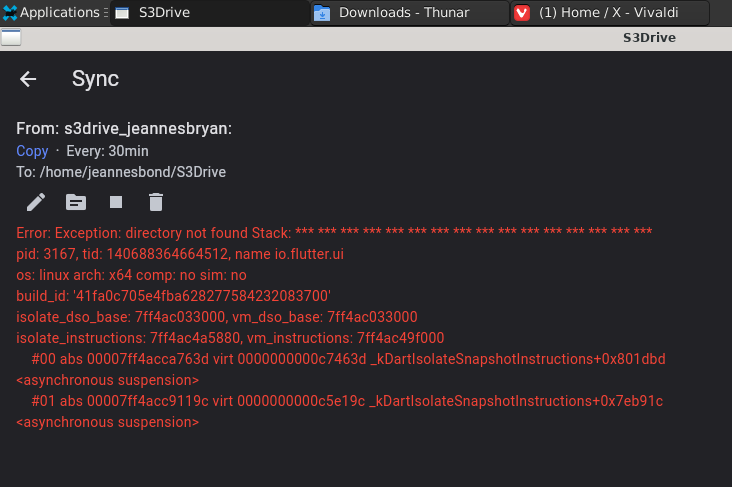
Task: Open the S3Drive window menu icon
Action: 11,37
